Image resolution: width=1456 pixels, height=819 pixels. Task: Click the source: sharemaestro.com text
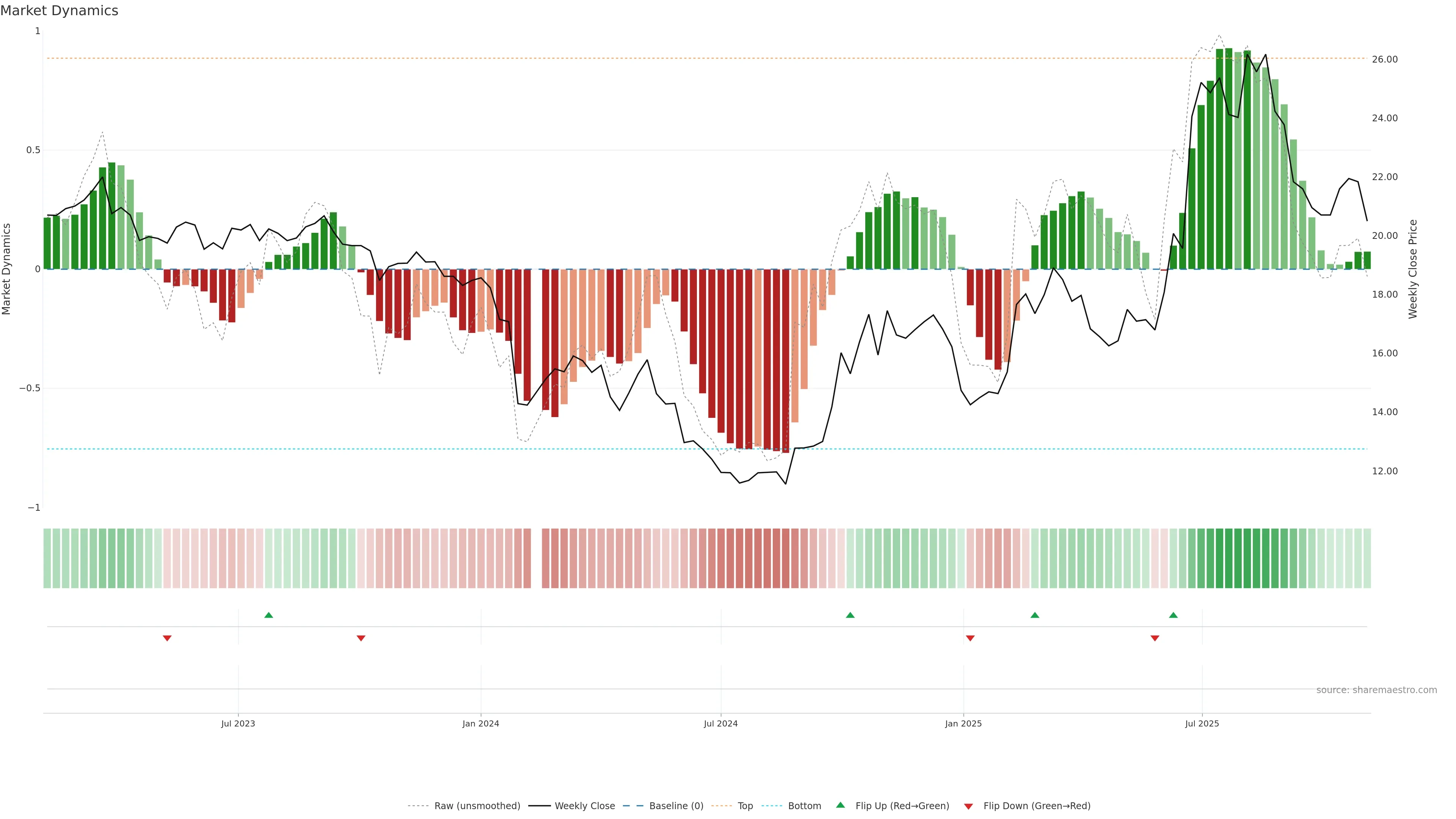[x=1376, y=690]
